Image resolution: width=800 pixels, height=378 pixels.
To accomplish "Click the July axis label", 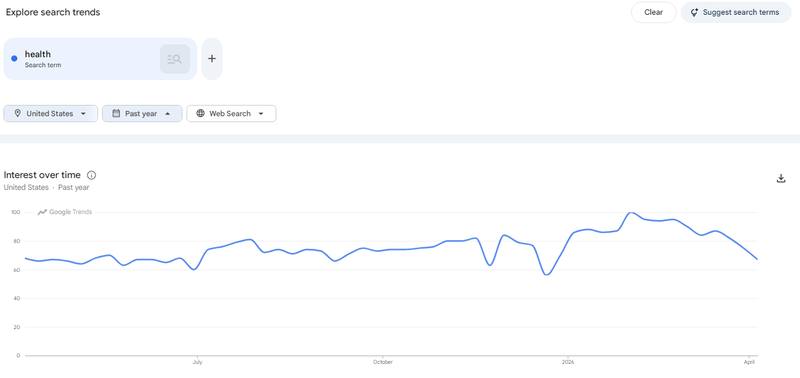I will tap(197, 362).
